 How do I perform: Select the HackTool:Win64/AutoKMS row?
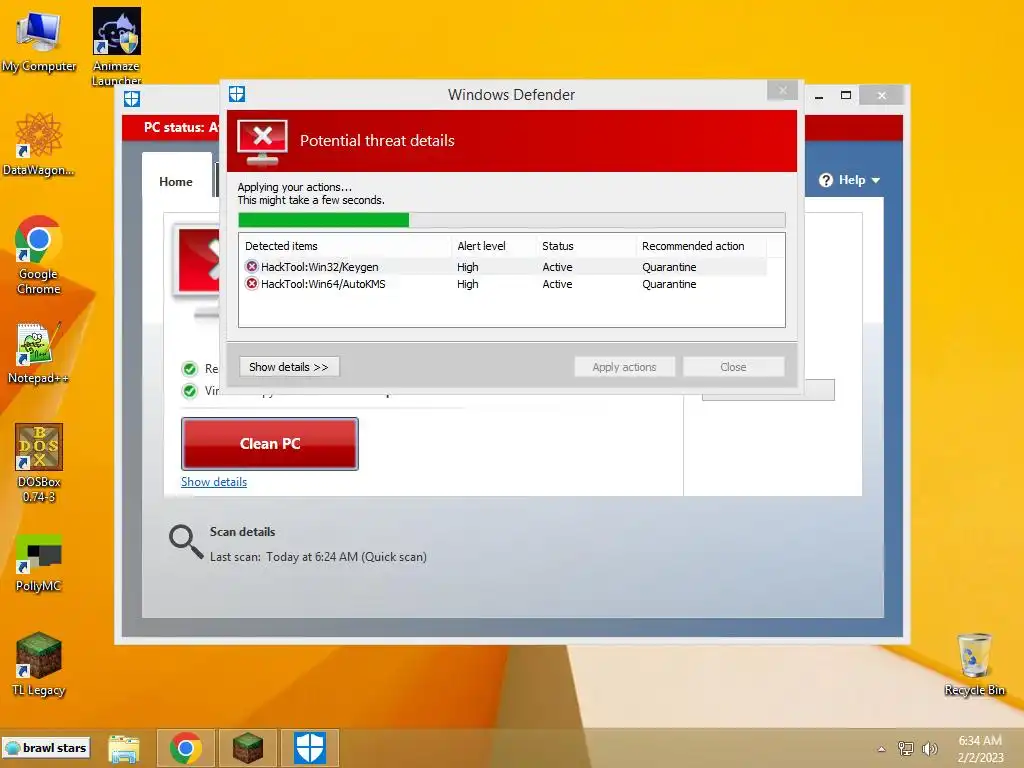tap(504, 283)
